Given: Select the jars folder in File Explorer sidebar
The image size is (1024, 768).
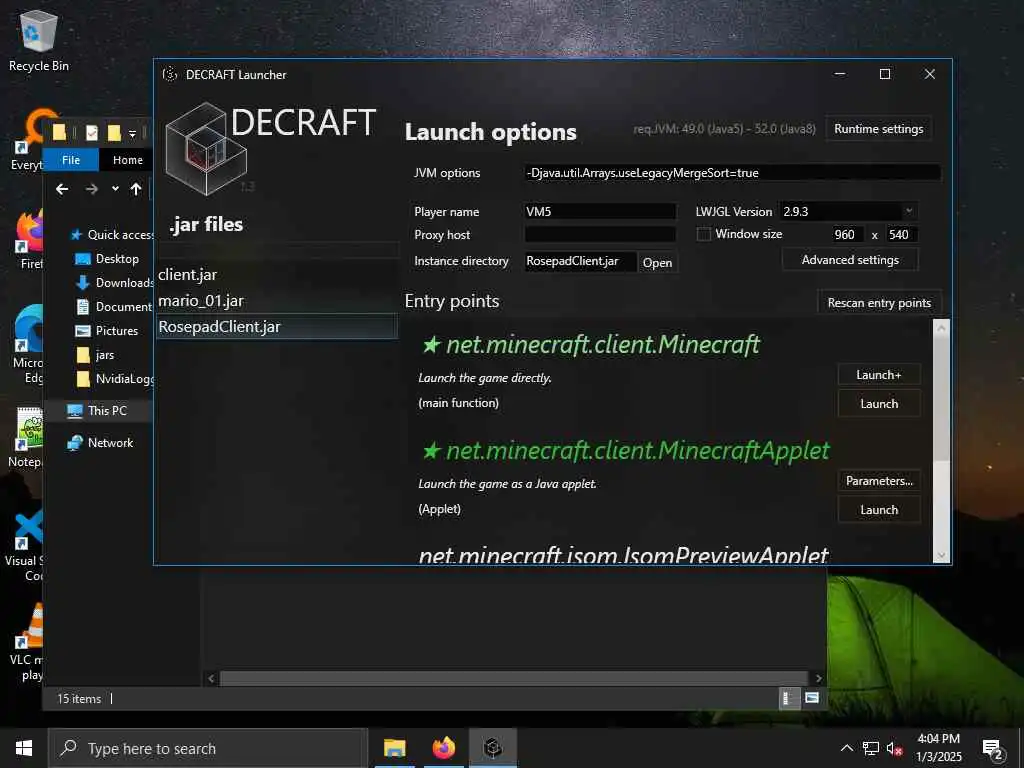Looking at the screenshot, I should click(95, 355).
